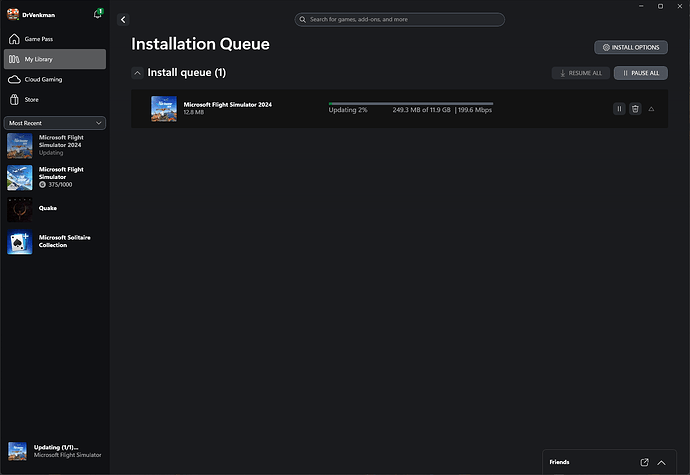Select Microsoft Solitaire Collection in library list
The image size is (690, 475).
(55, 242)
